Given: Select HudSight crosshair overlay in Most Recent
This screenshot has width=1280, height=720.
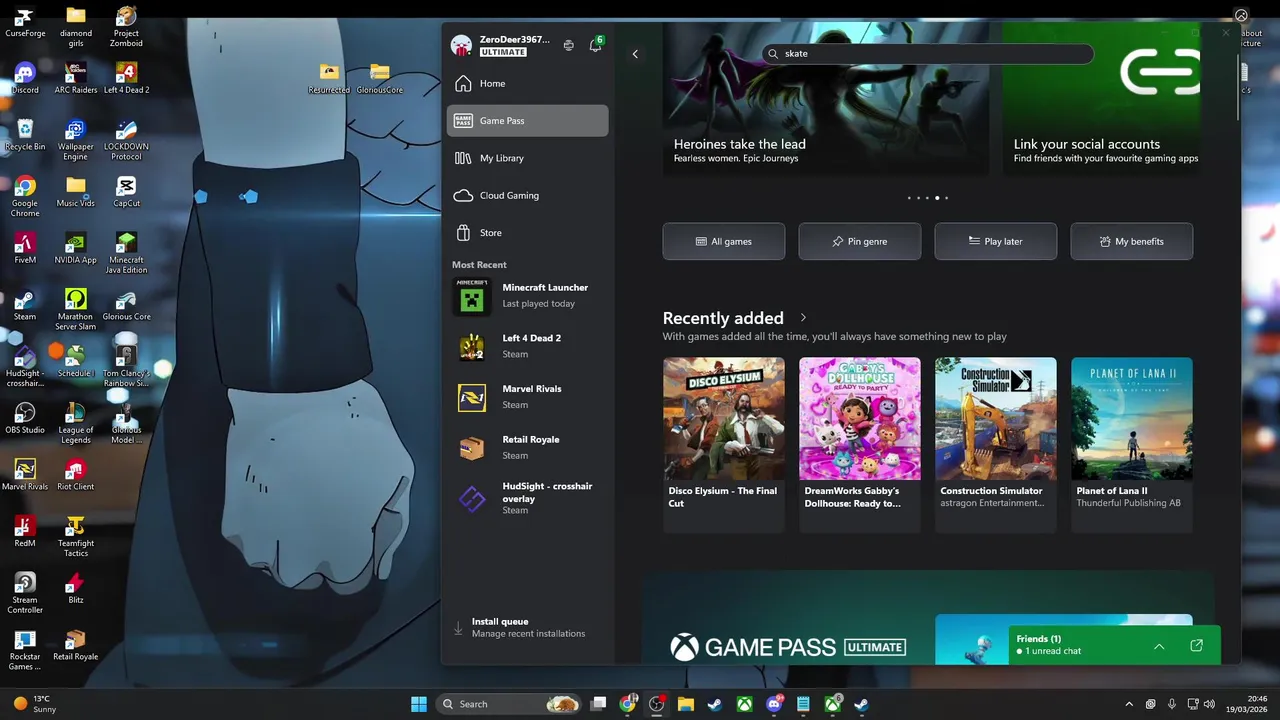Looking at the screenshot, I should point(527,498).
